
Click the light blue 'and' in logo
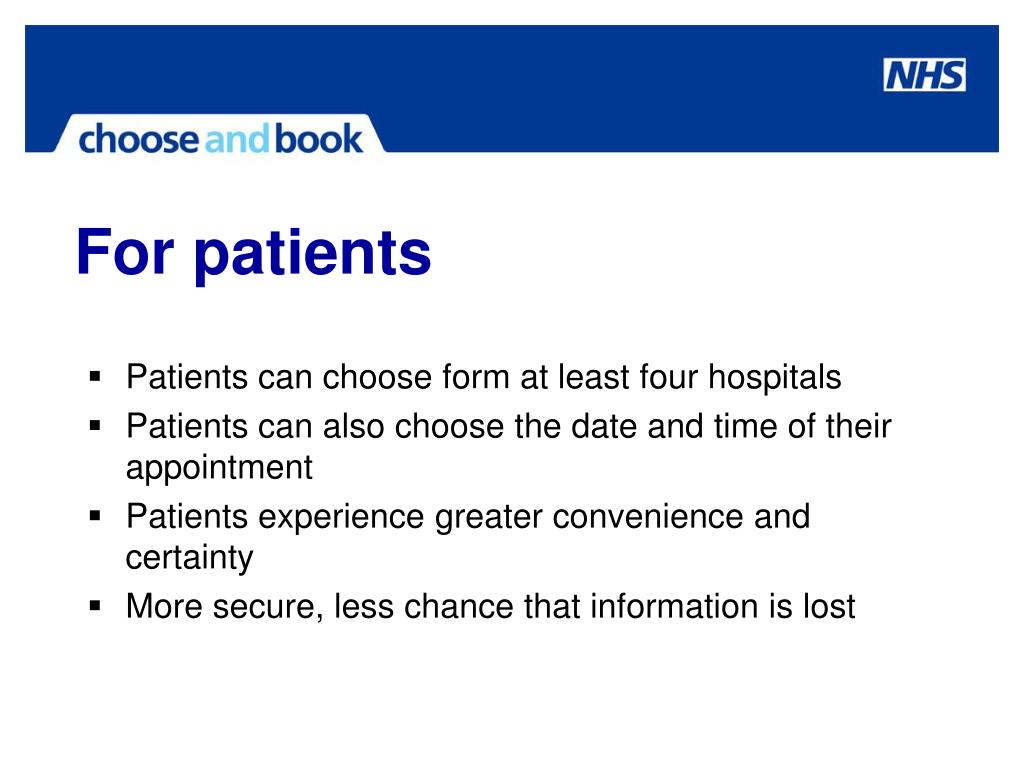tap(236, 139)
